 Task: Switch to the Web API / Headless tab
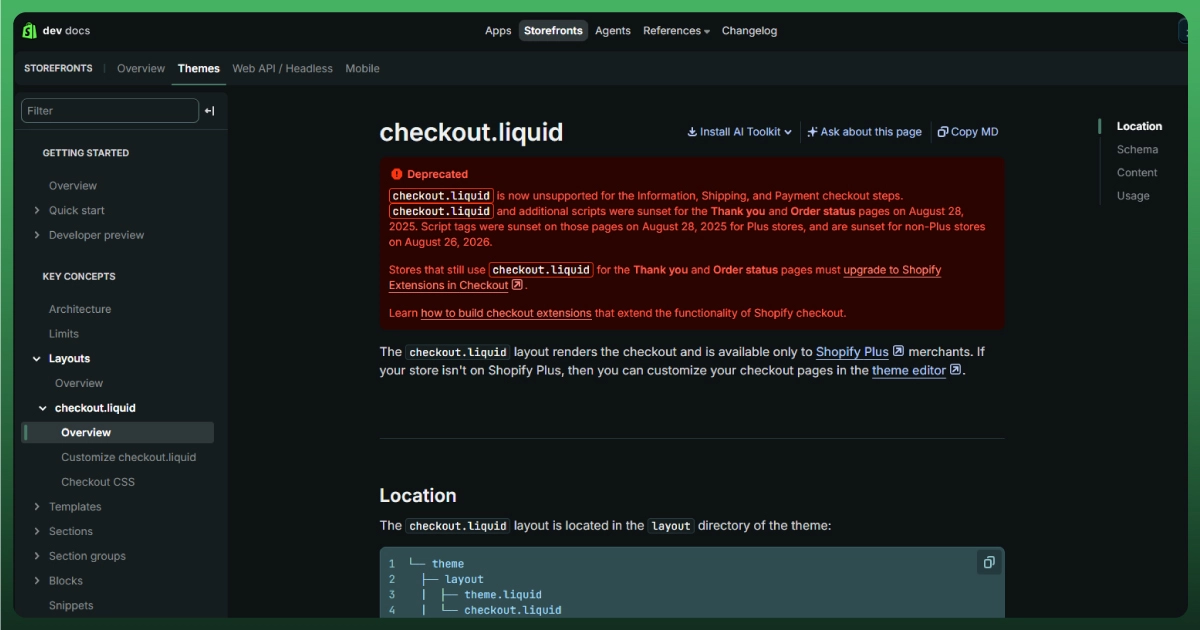coord(283,69)
